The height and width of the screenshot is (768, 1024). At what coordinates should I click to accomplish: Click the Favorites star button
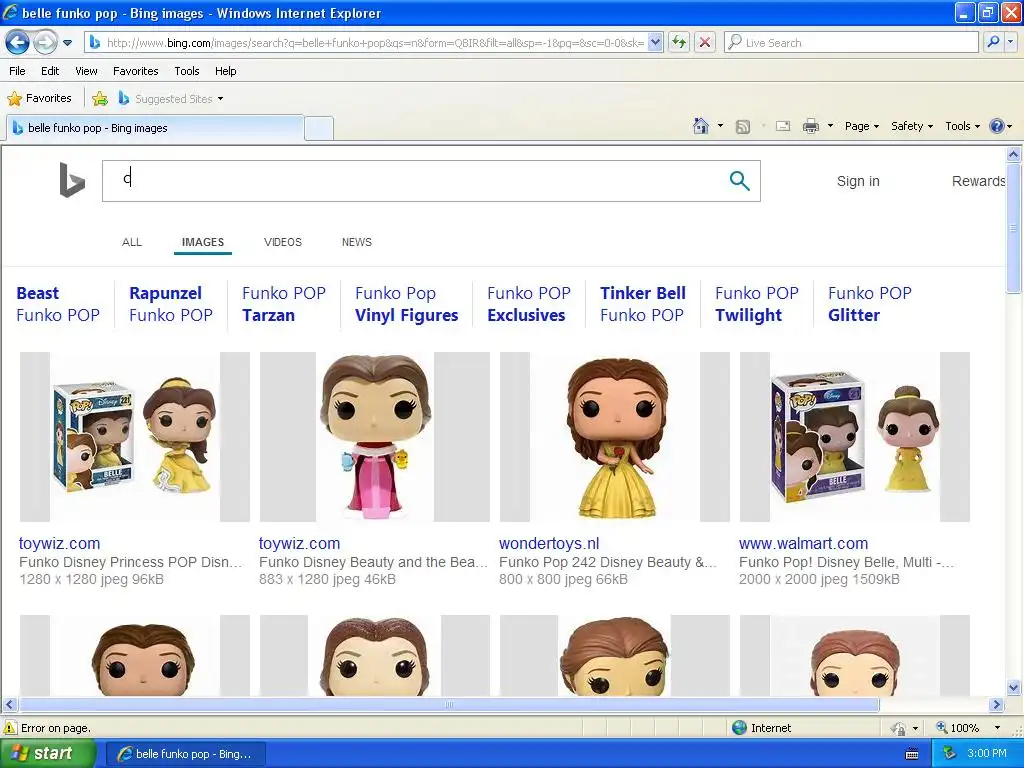click(x=39, y=99)
